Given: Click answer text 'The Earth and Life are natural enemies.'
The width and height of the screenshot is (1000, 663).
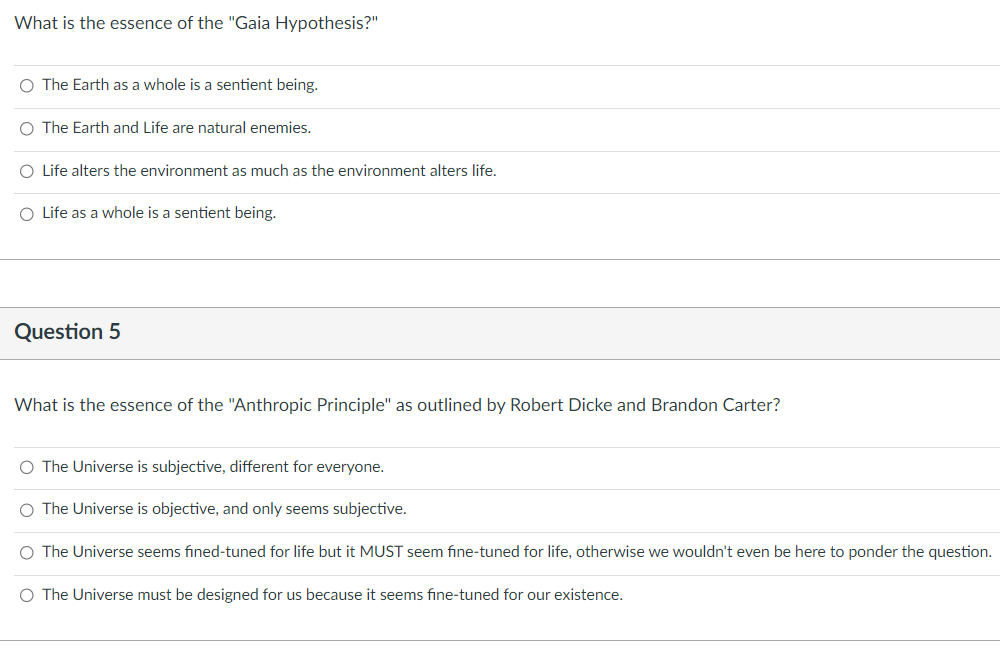Looking at the screenshot, I should [x=177, y=128].
